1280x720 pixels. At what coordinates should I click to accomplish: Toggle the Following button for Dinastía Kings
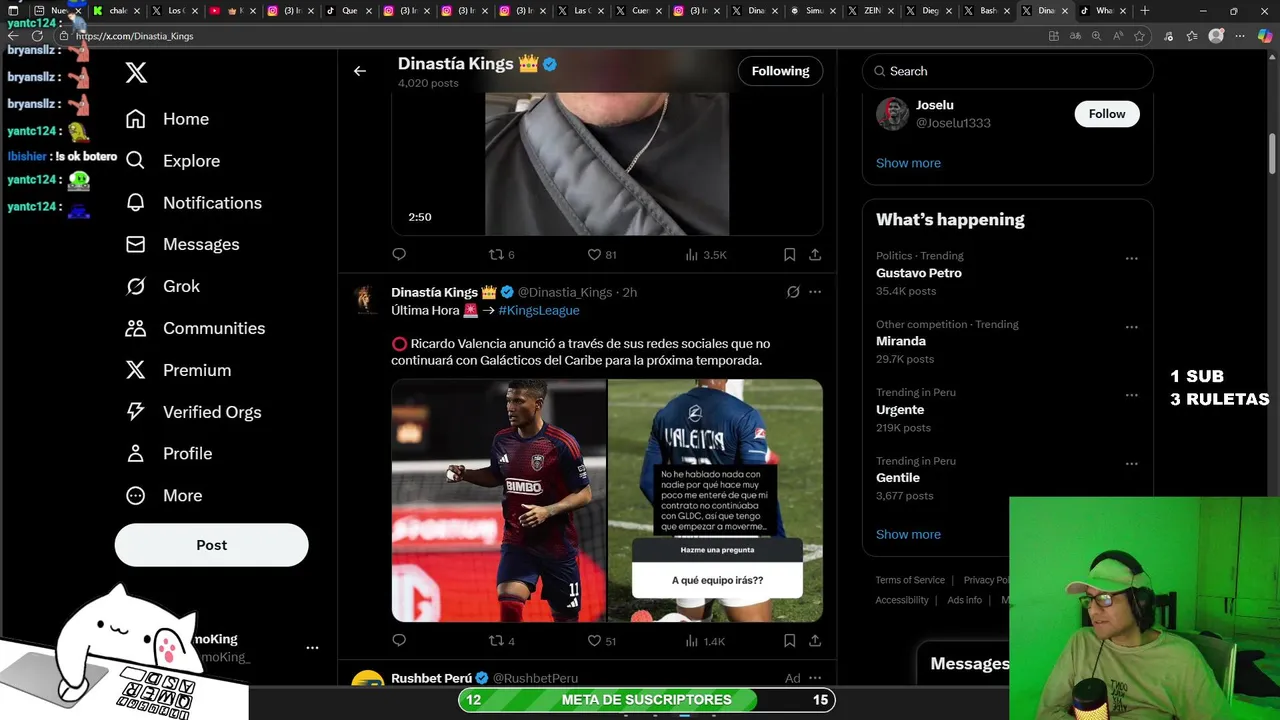780,71
